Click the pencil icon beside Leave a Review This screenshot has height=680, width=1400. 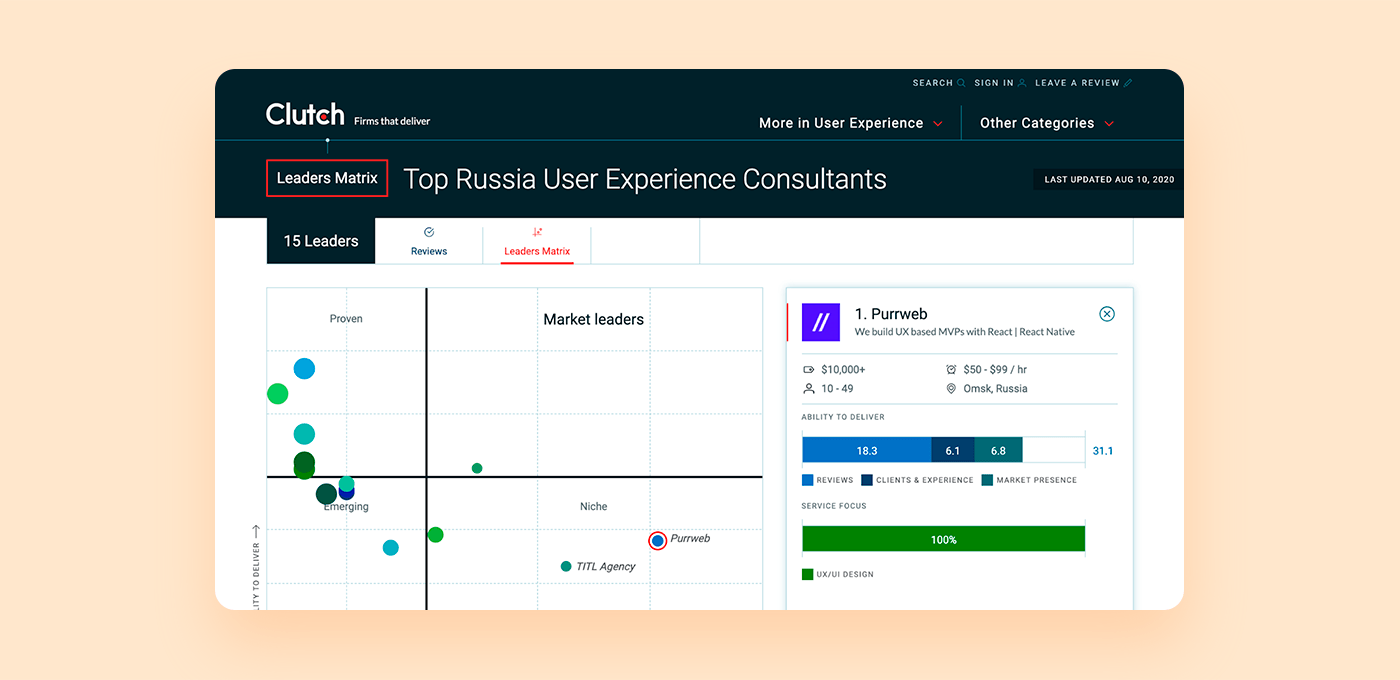(1128, 83)
